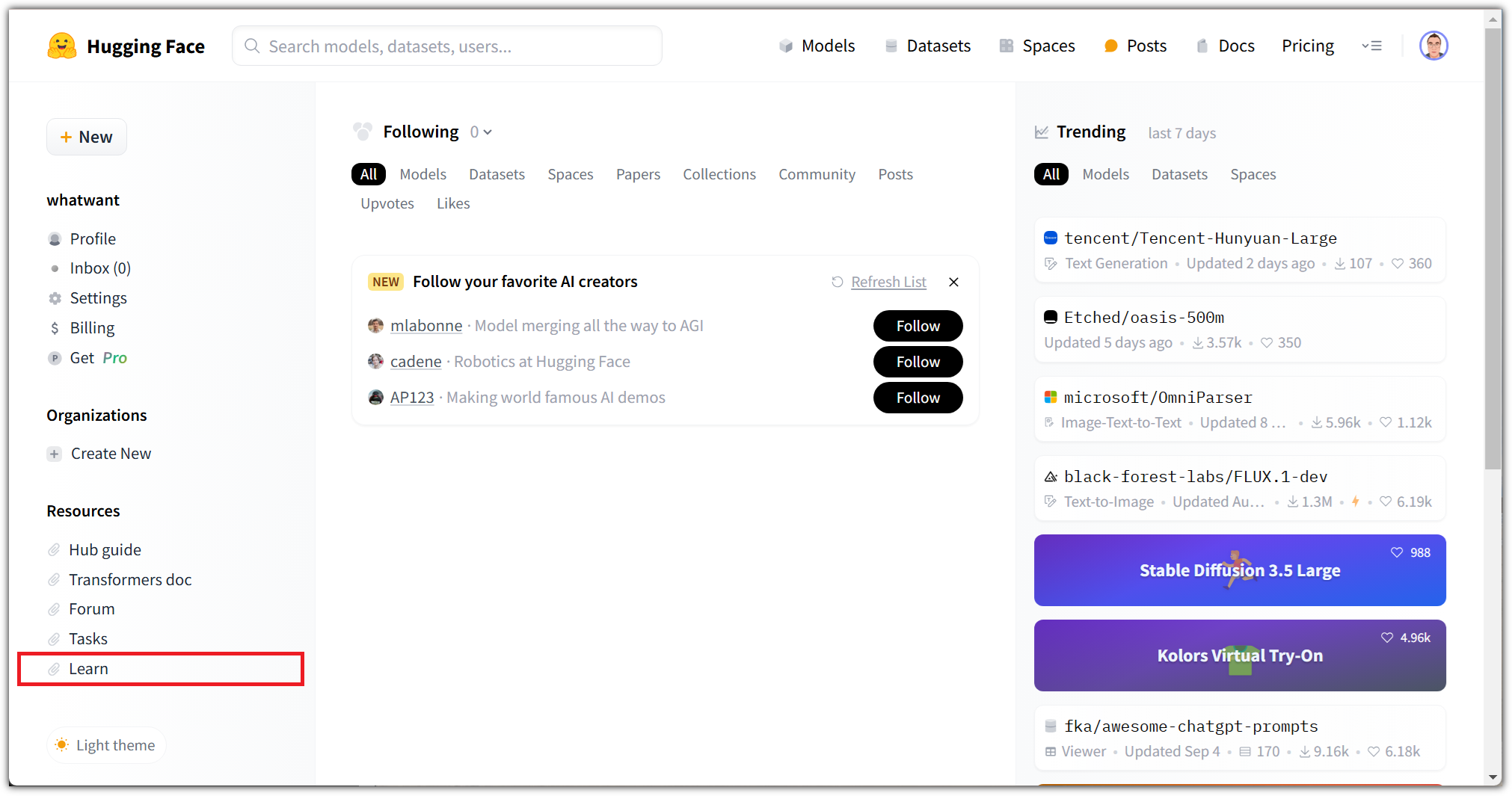Open the Upvotes feed tab
Image resolution: width=1512 pixels, height=796 pixels.
pyautogui.click(x=387, y=203)
